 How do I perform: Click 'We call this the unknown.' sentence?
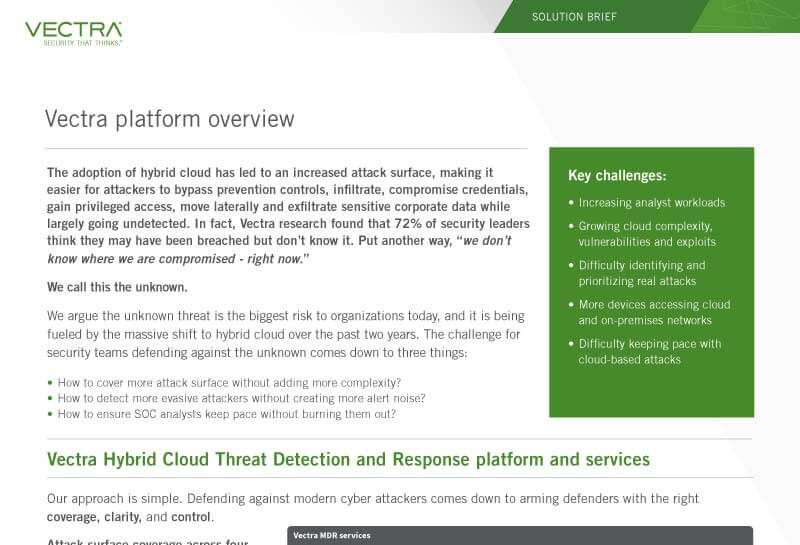[117, 287]
